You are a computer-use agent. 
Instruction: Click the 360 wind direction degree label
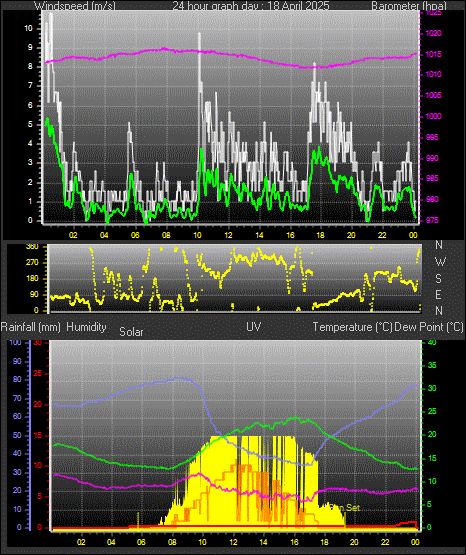pos(33,247)
